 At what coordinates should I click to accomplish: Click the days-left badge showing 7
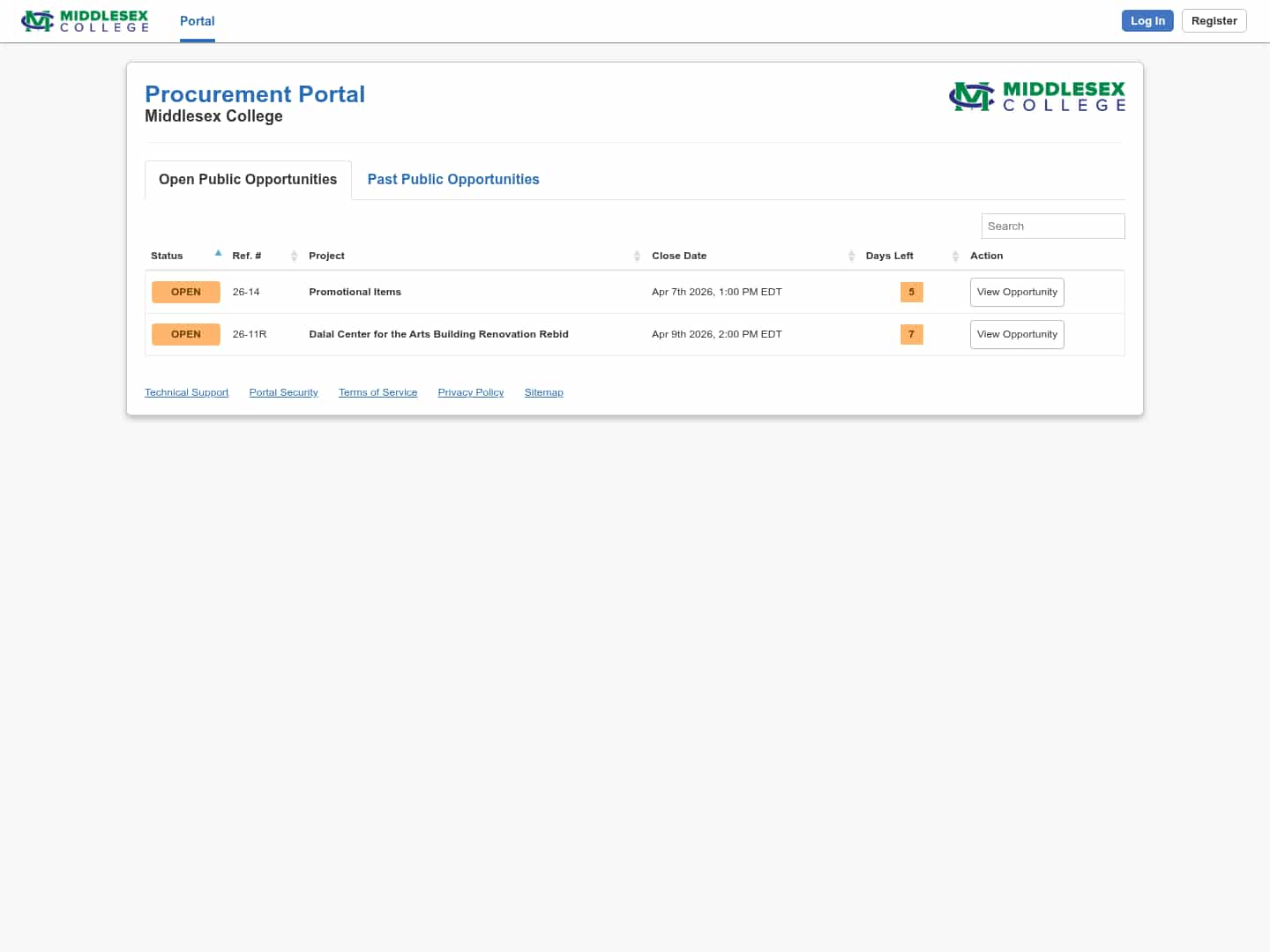coord(912,334)
